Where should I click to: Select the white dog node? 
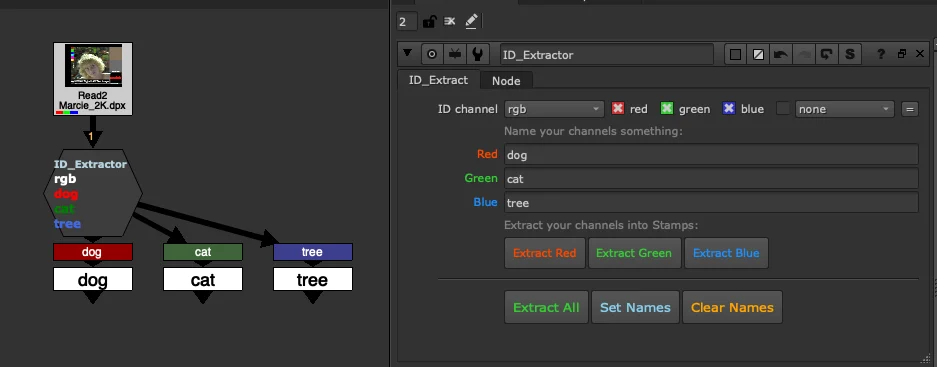93,279
